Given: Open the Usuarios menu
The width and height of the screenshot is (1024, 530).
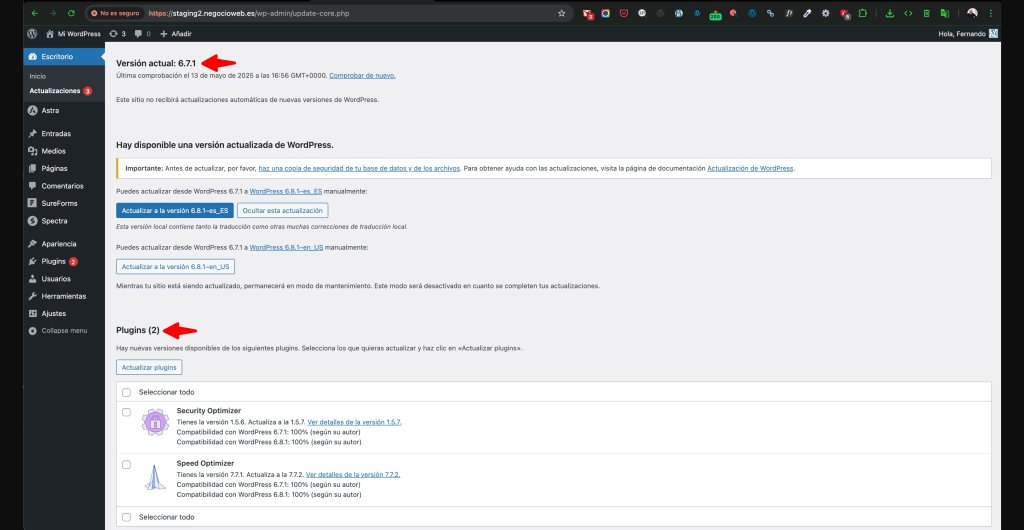Looking at the screenshot, I should coord(64,279).
